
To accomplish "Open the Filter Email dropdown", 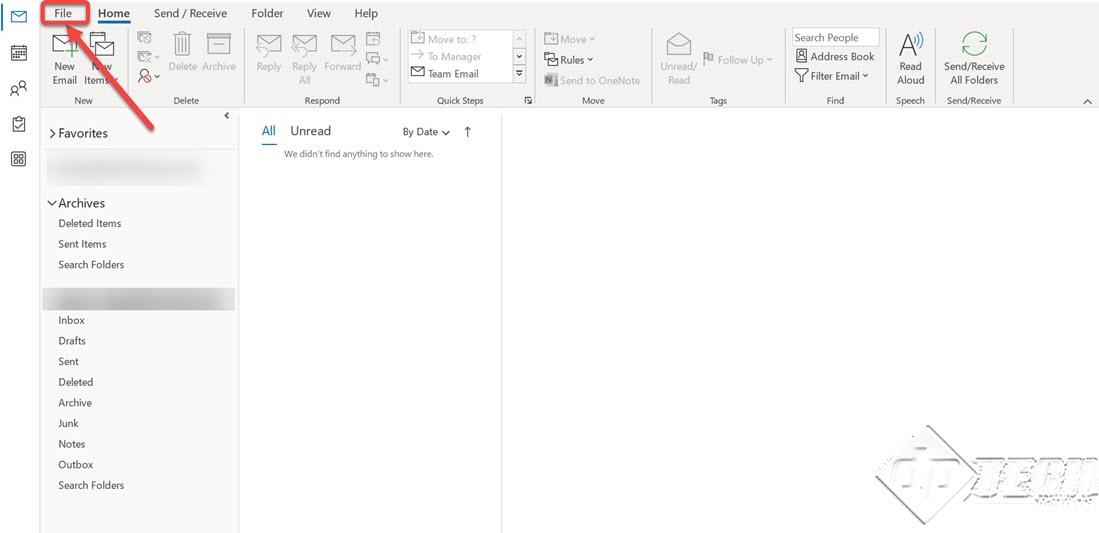I will pyautogui.click(x=832, y=76).
